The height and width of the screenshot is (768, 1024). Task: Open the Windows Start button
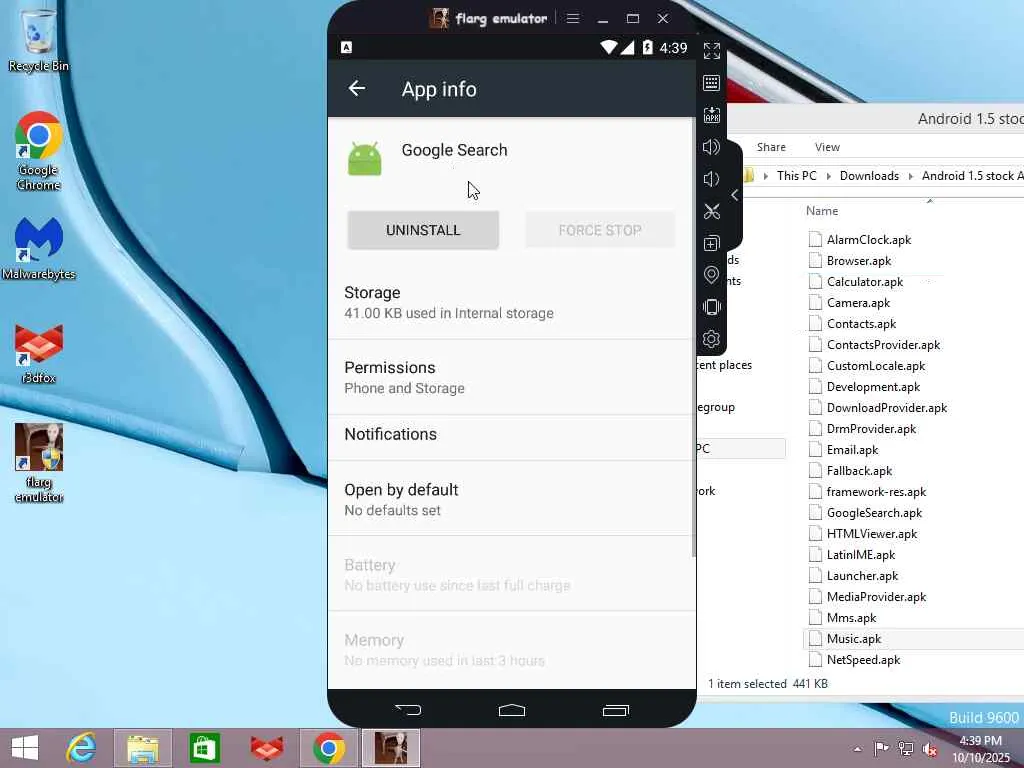point(25,748)
